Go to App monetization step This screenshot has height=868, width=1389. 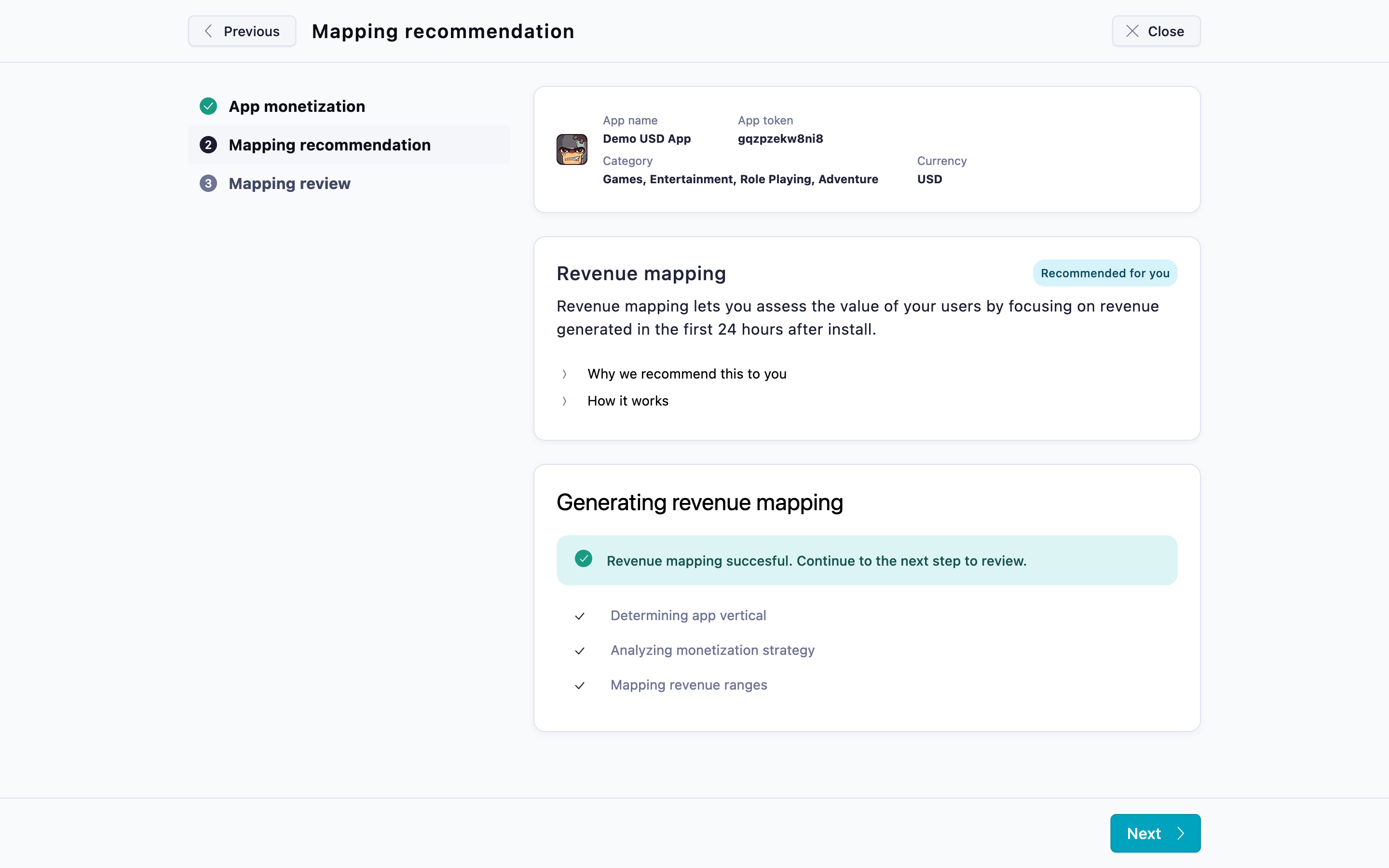point(296,106)
